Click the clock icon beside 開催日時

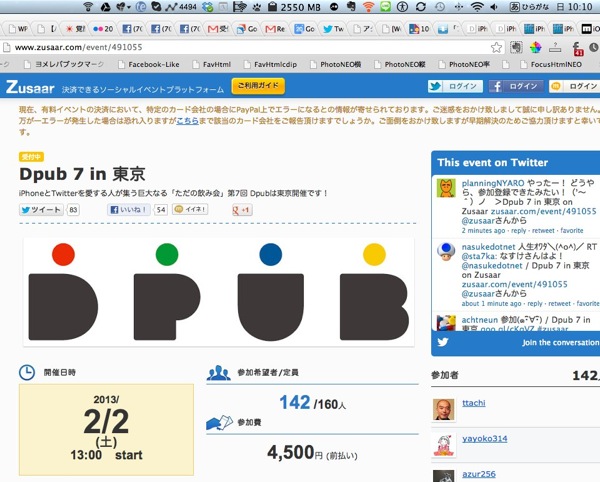click(x=27, y=372)
